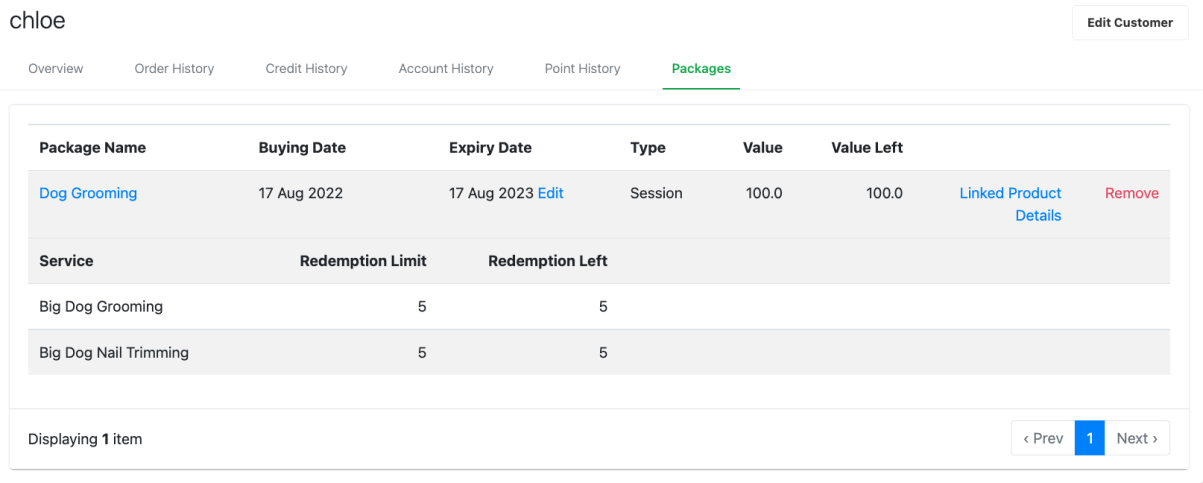Advance with the Next pagination button
The width and height of the screenshot is (1203, 483).
tap(1137, 438)
